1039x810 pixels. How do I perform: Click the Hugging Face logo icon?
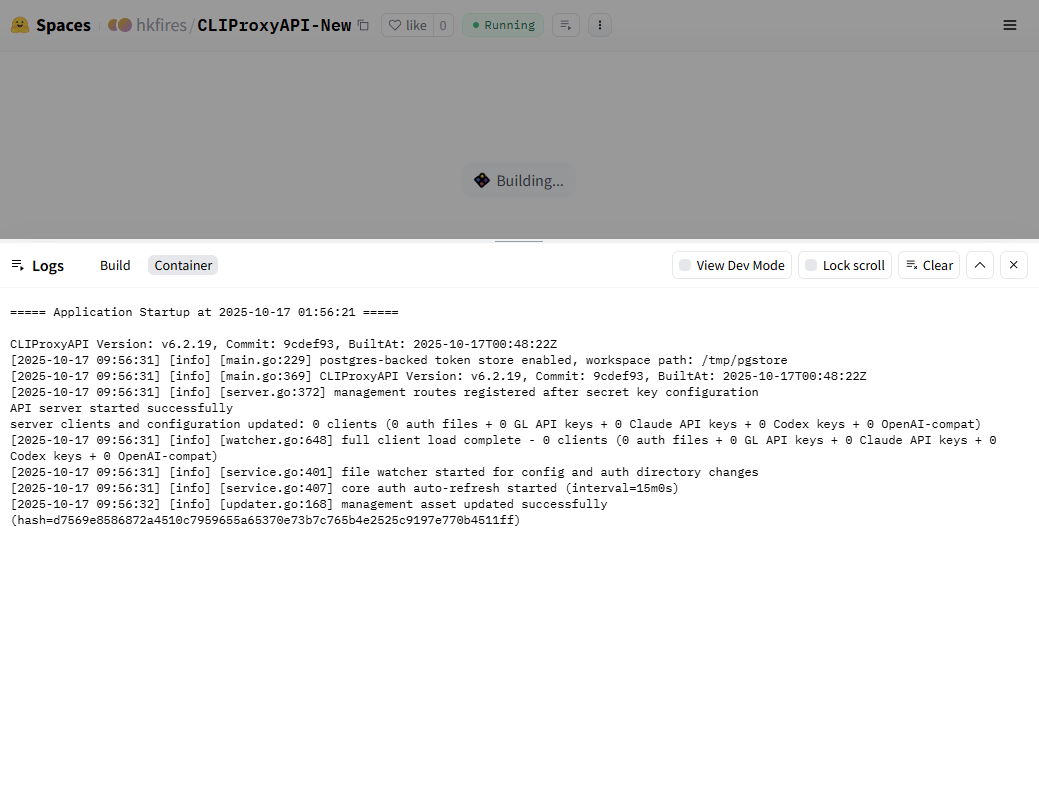pos(20,25)
